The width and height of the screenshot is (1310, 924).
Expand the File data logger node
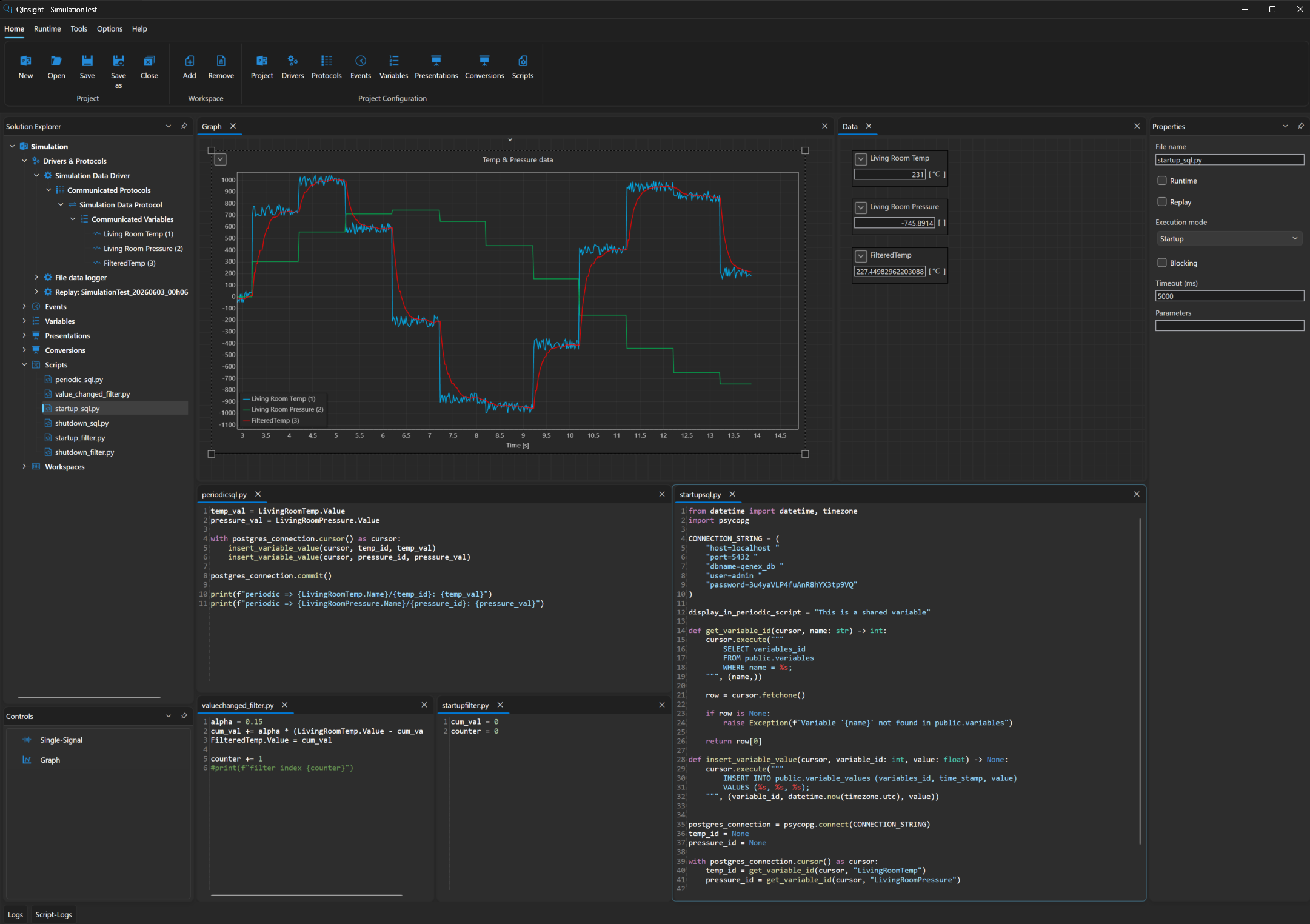click(x=36, y=277)
